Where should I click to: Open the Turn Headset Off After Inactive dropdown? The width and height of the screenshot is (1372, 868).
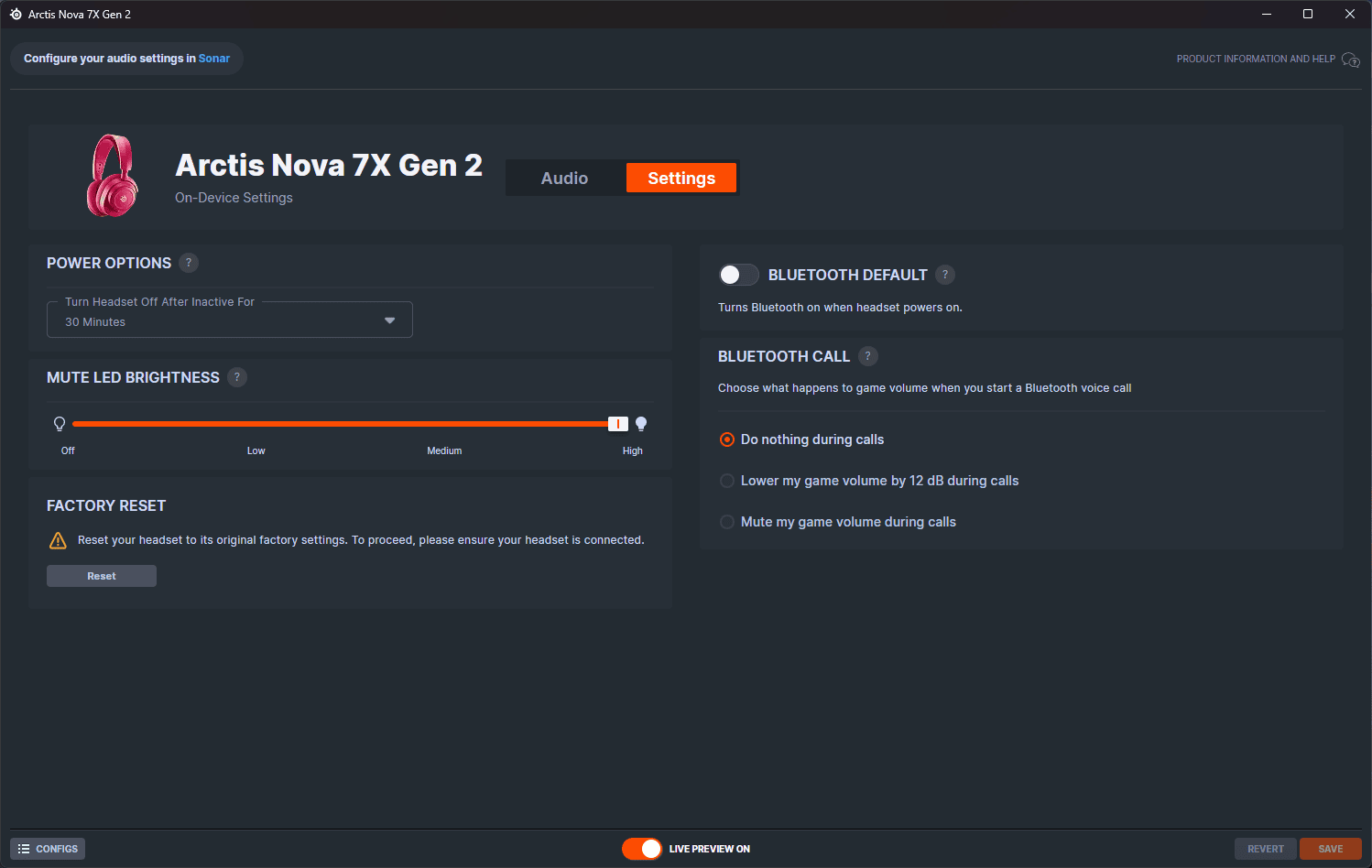coord(229,320)
